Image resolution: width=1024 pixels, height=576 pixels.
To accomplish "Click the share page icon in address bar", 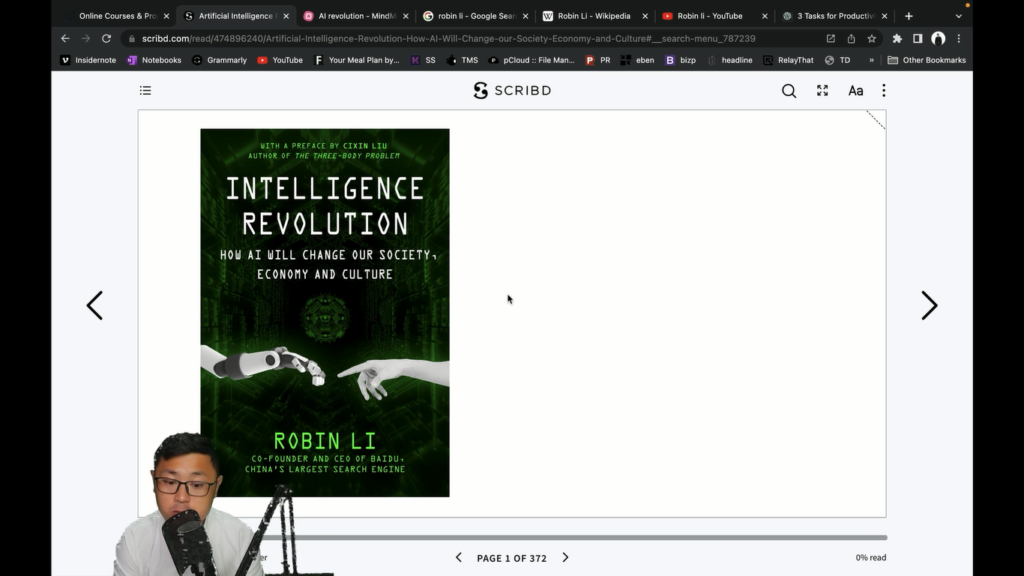I will [851, 39].
